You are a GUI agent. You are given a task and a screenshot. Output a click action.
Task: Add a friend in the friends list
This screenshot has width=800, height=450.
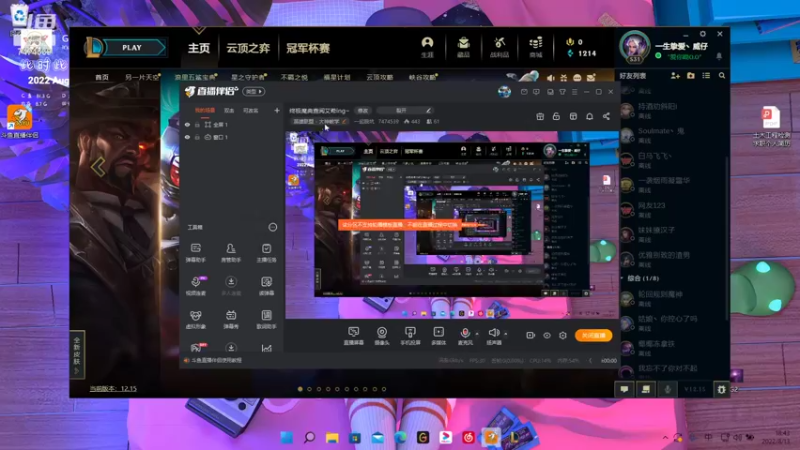(675, 76)
